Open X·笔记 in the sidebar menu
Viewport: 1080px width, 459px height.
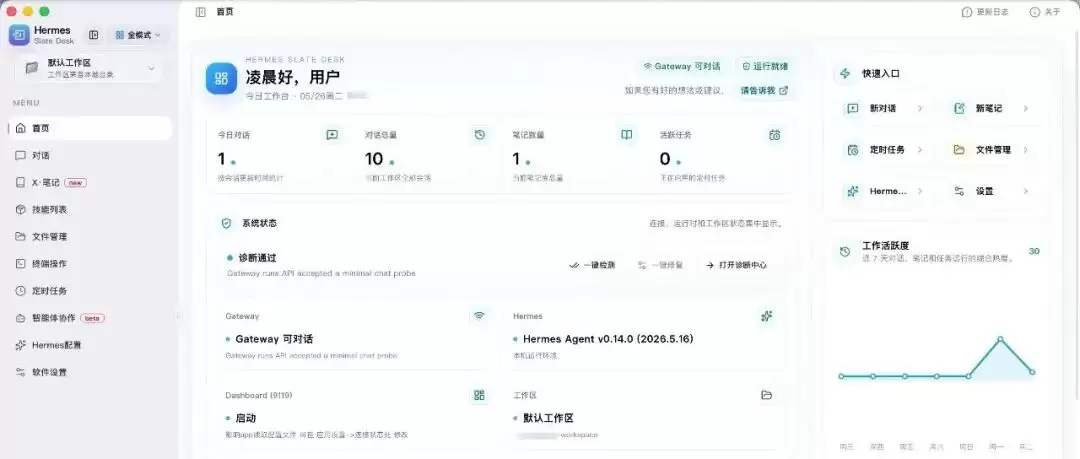point(90,183)
